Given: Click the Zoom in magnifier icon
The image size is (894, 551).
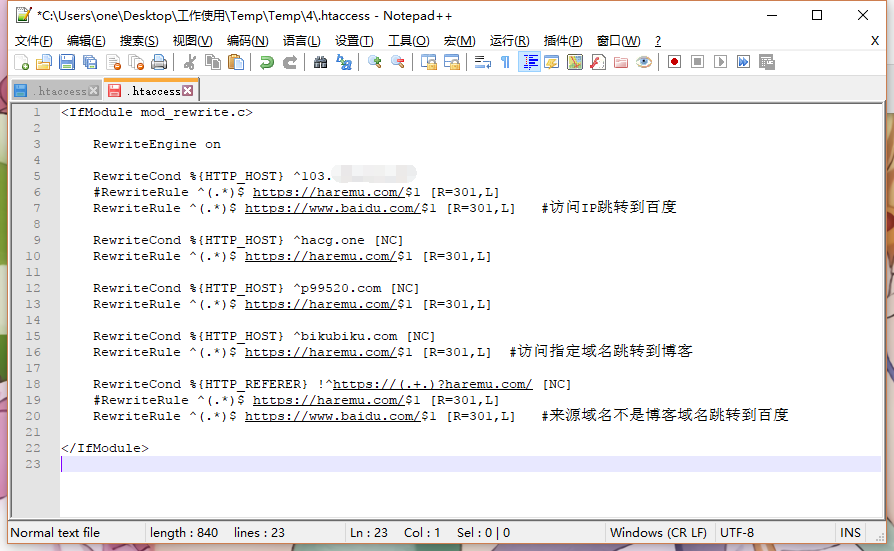Looking at the screenshot, I should point(375,62).
